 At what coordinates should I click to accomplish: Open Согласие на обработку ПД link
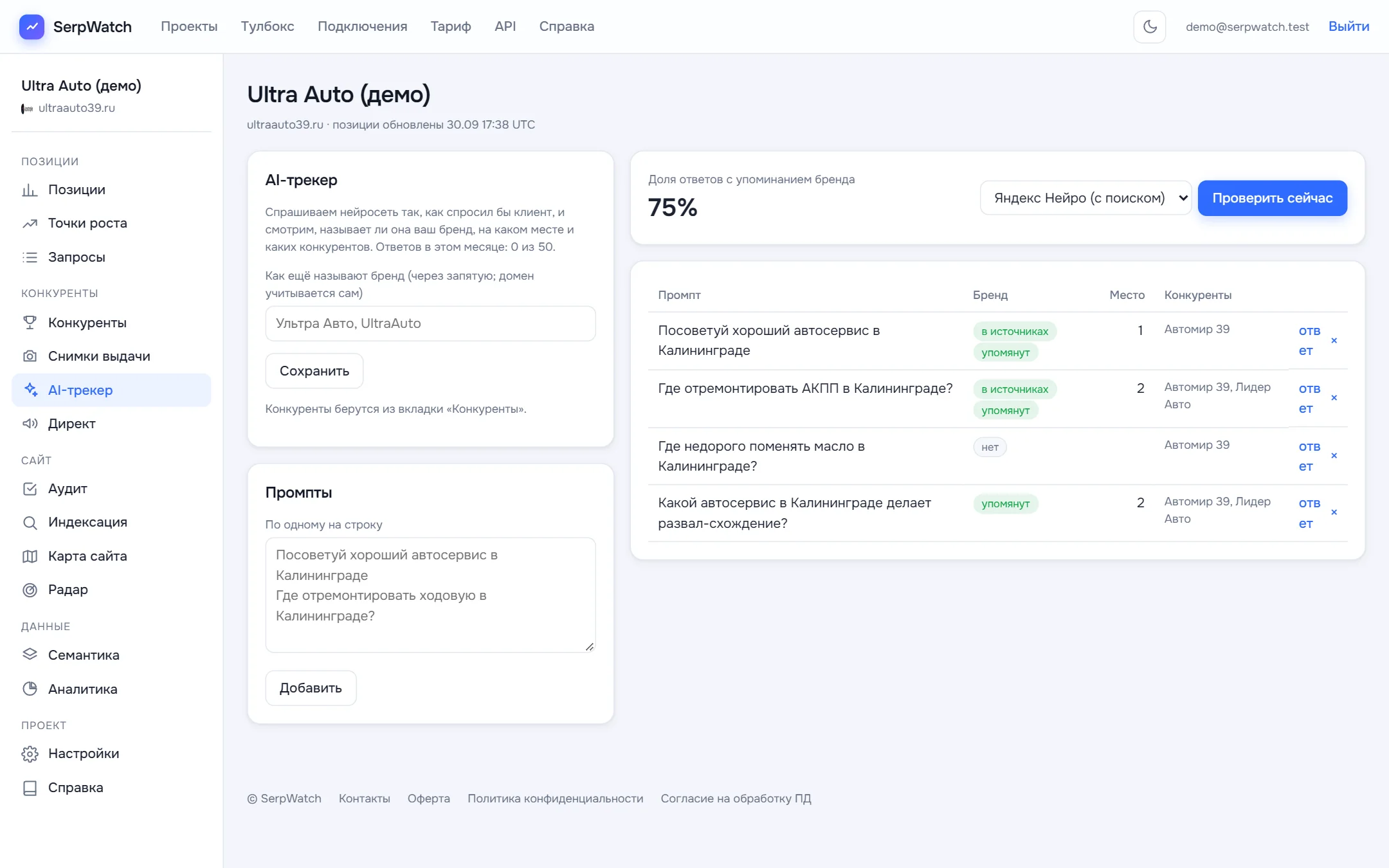736,799
